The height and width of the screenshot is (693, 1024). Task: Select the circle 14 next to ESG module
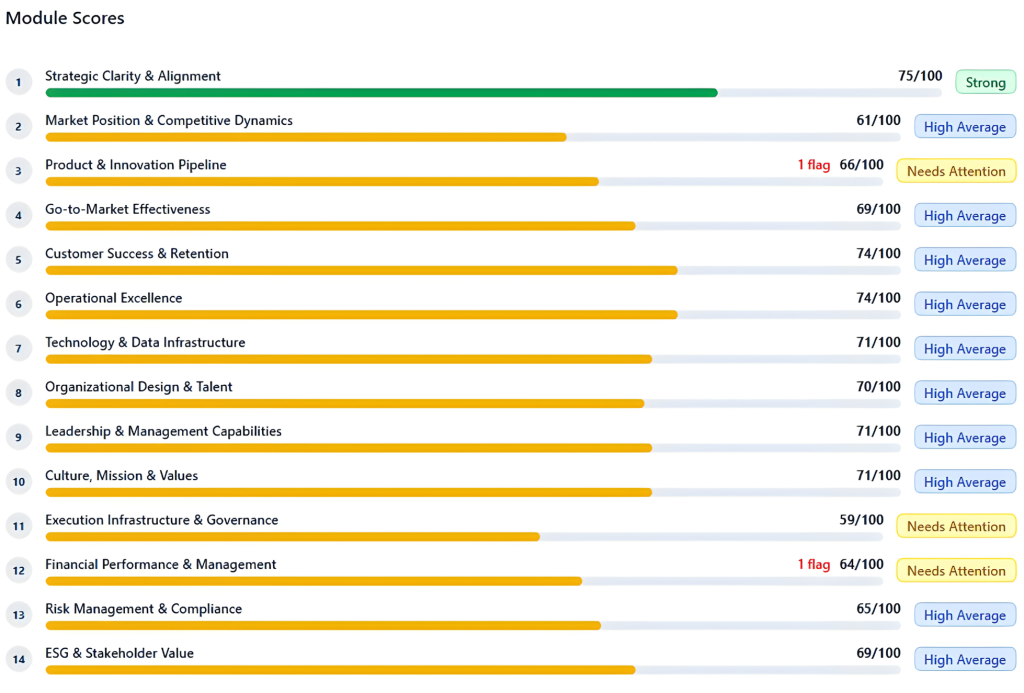pos(19,658)
